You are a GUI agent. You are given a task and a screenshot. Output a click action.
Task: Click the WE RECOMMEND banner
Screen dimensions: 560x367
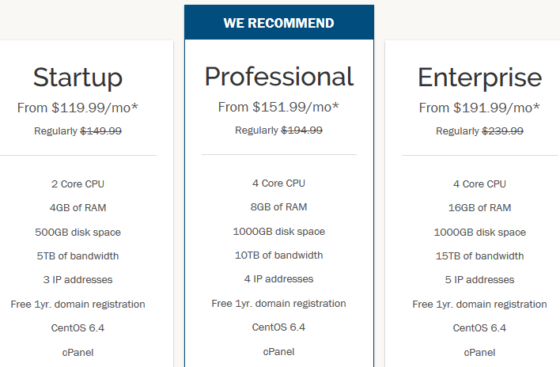tap(279, 22)
